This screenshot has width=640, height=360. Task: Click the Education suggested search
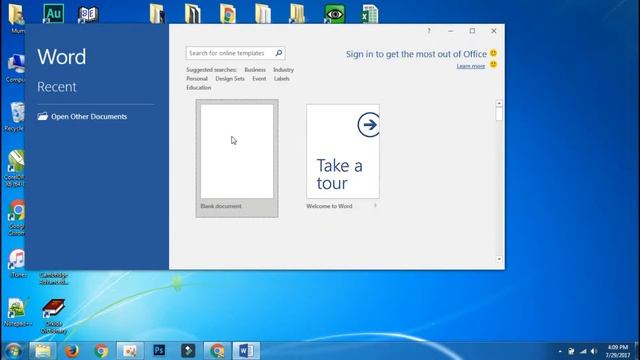[x=199, y=87]
